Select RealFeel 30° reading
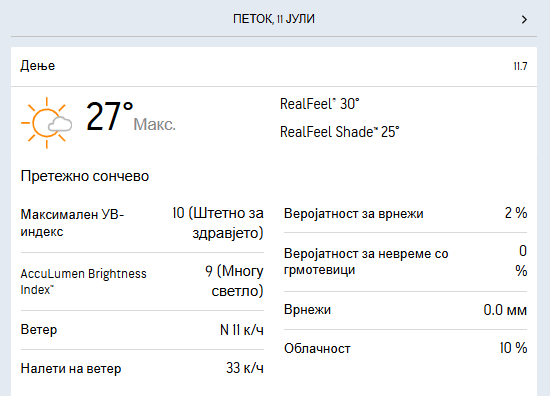The height and width of the screenshot is (396, 550). (x=320, y=104)
